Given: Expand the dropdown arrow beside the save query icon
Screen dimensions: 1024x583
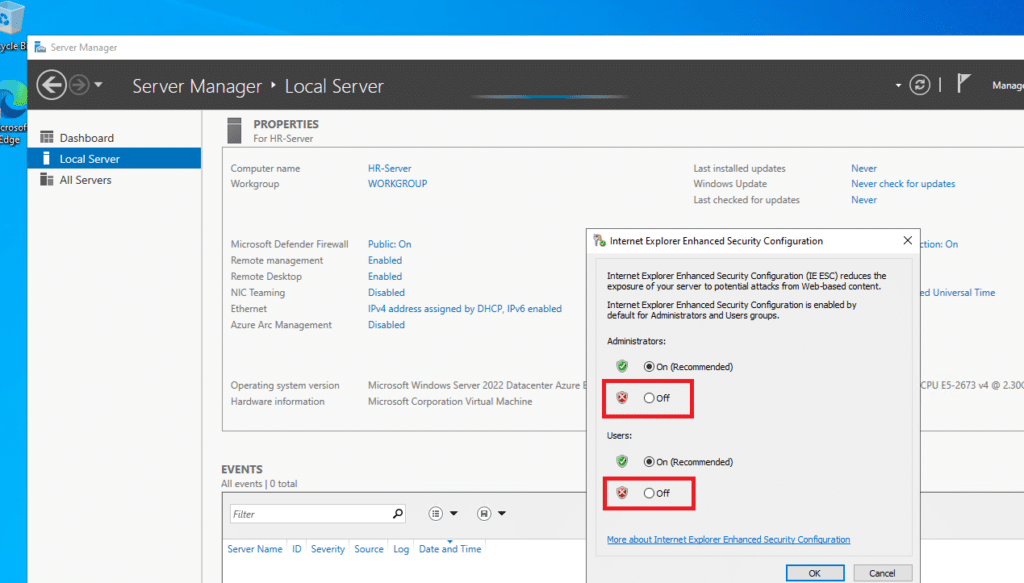Looking at the screenshot, I should [502, 514].
